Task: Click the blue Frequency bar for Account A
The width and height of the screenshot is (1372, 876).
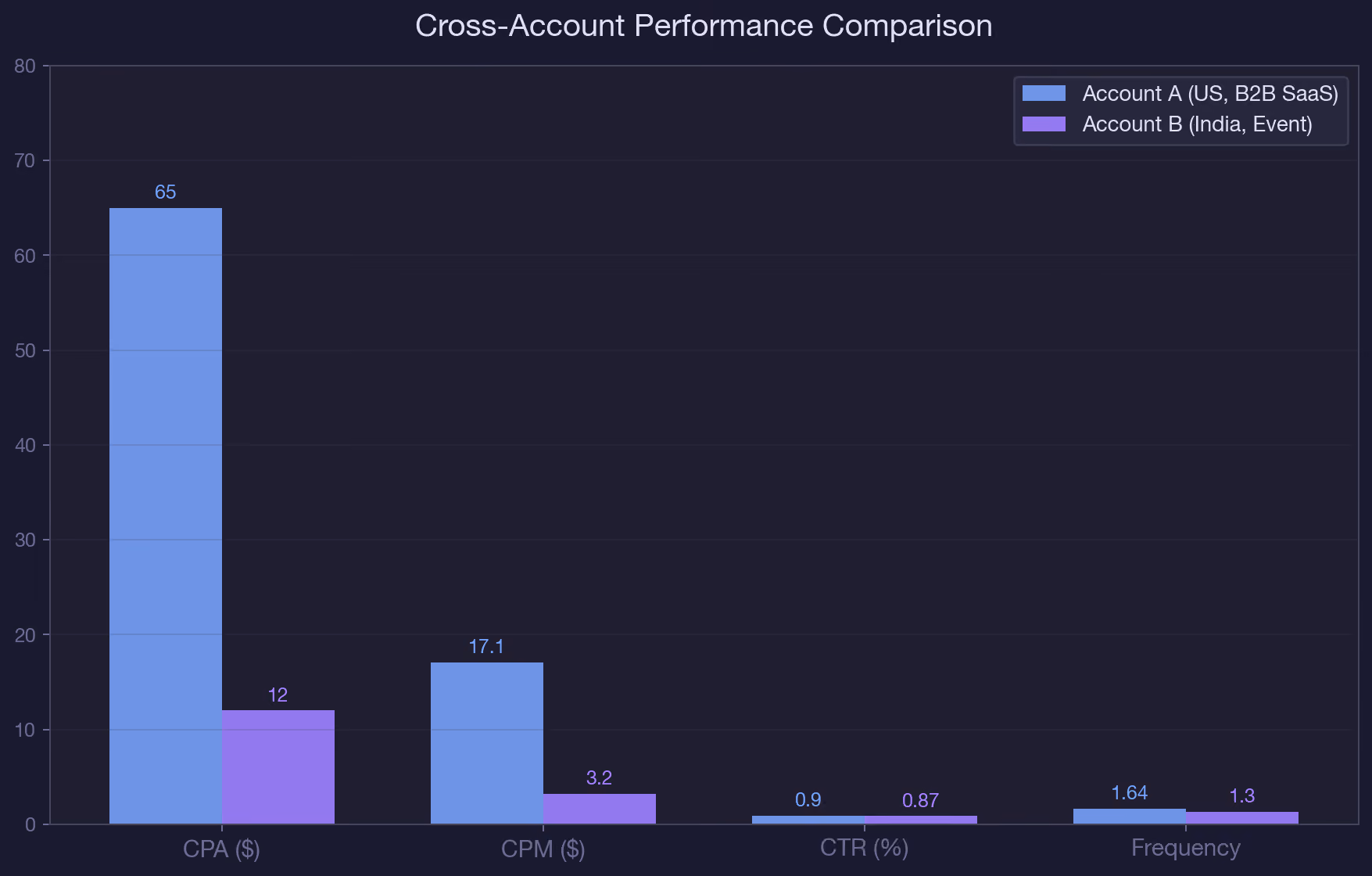Action: (1130, 816)
